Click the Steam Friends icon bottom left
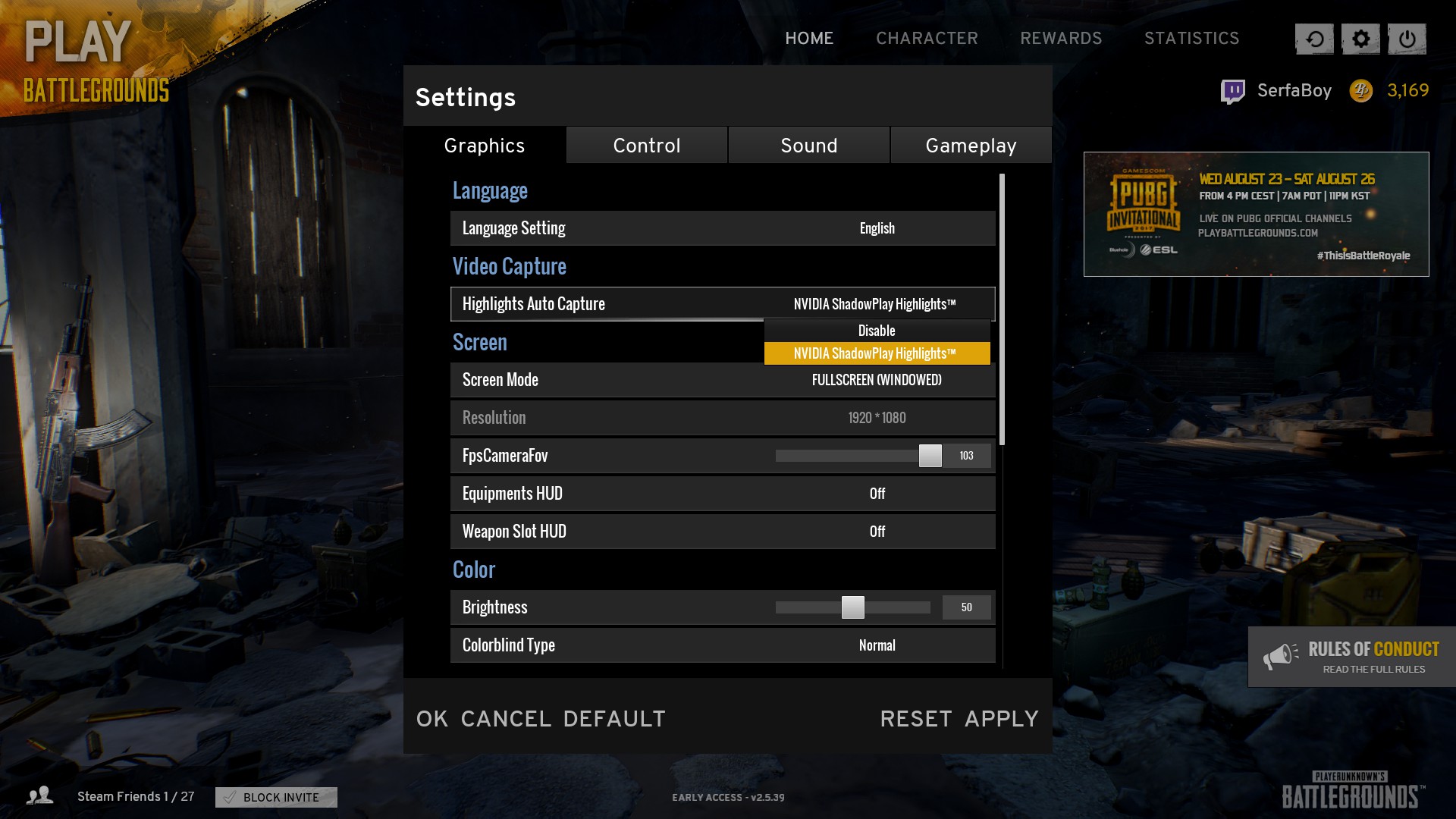 40,796
